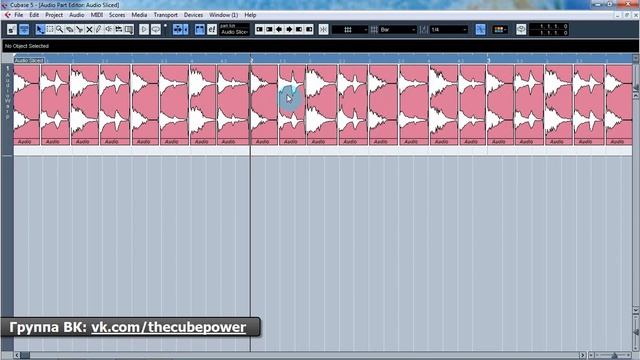This screenshot has height=360, width=640.
Task: Toggle Snap to Zero Crossing
Action: coord(323,29)
